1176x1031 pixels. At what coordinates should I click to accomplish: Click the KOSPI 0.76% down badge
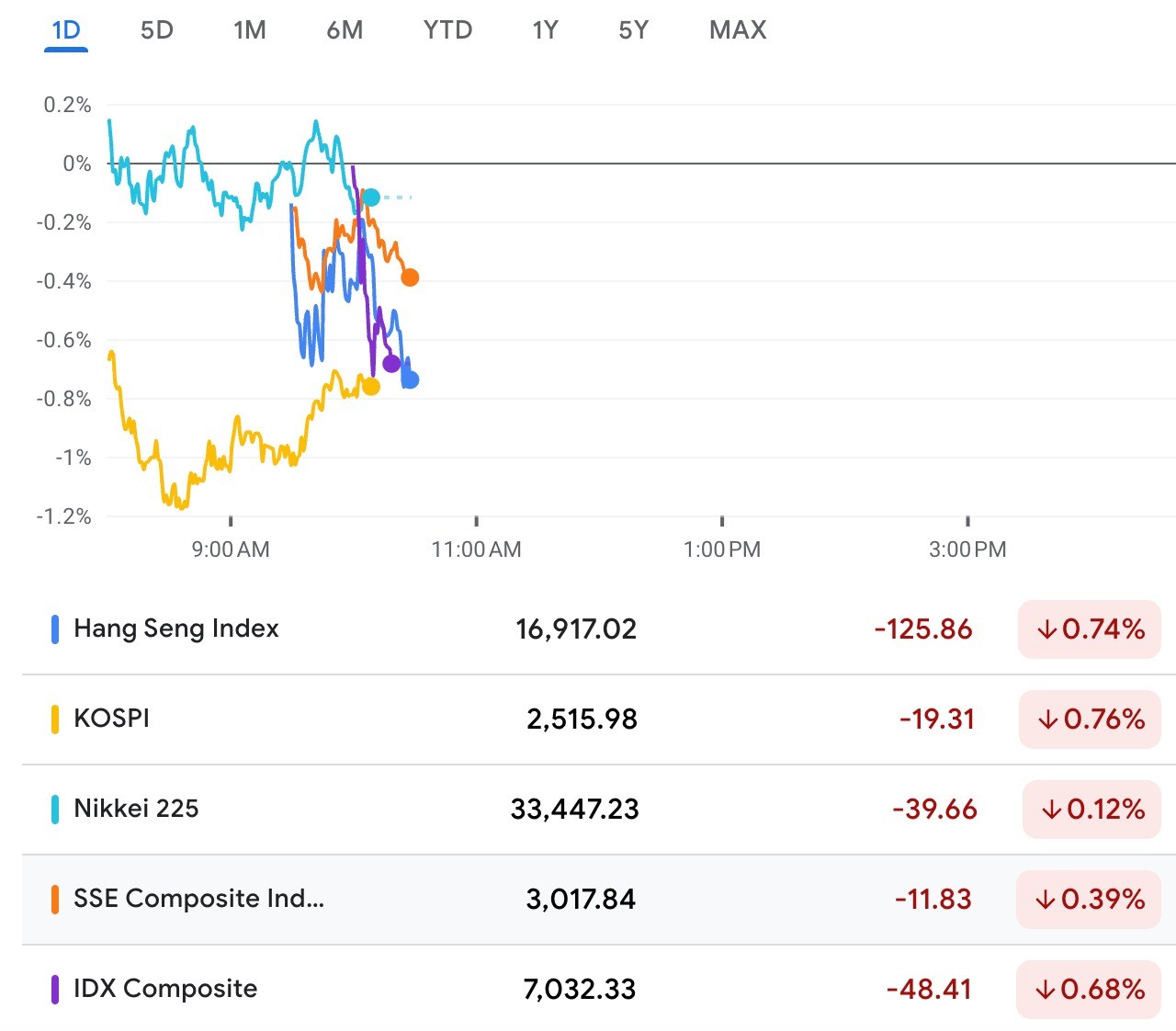click(x=1090, y=719)
